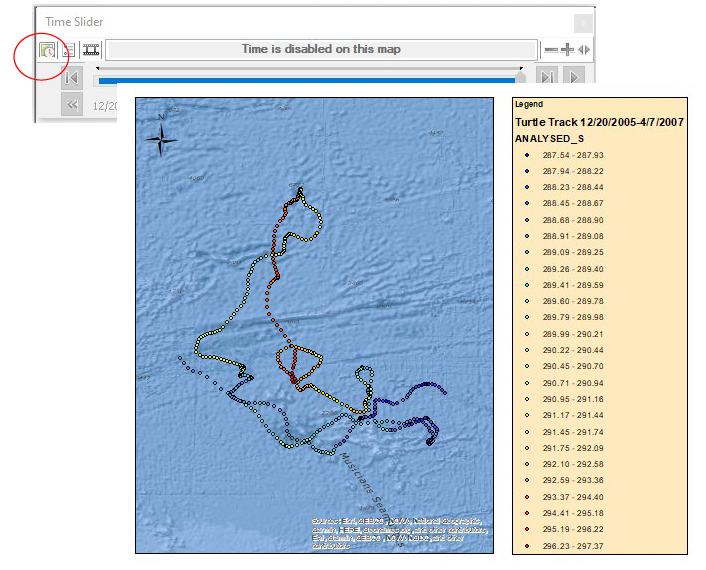Viewport: 706px width, 570px height.
Task: Click the export to video icon
Action: 92,49
